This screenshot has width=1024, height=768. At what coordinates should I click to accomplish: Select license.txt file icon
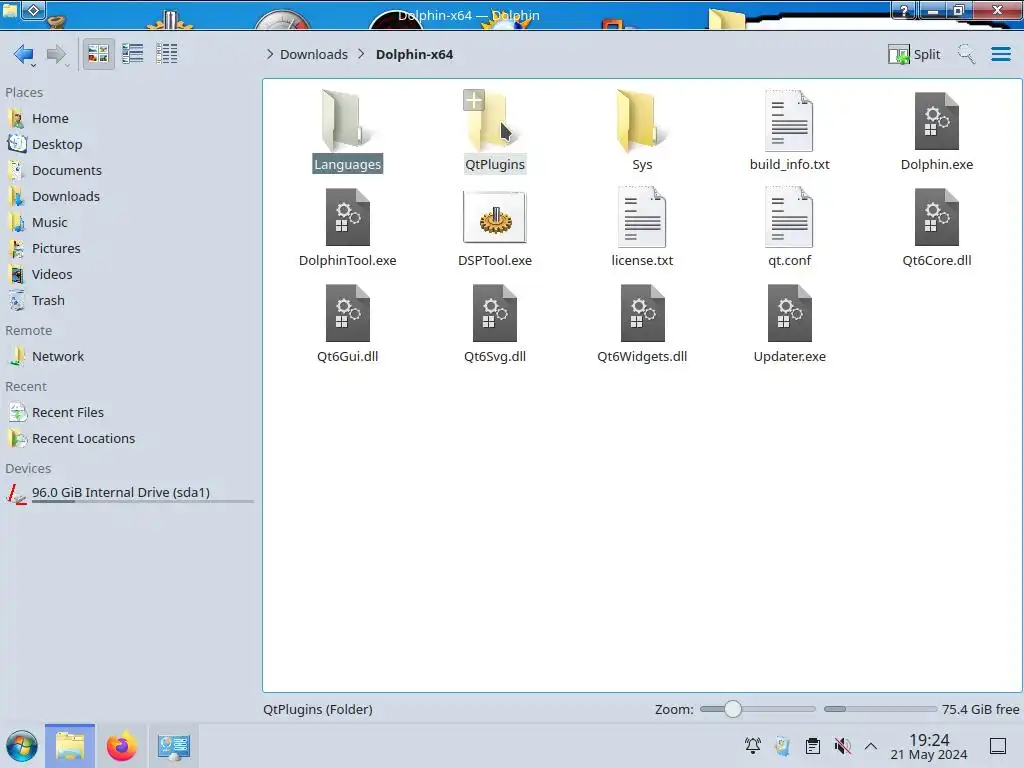(642, 217)
